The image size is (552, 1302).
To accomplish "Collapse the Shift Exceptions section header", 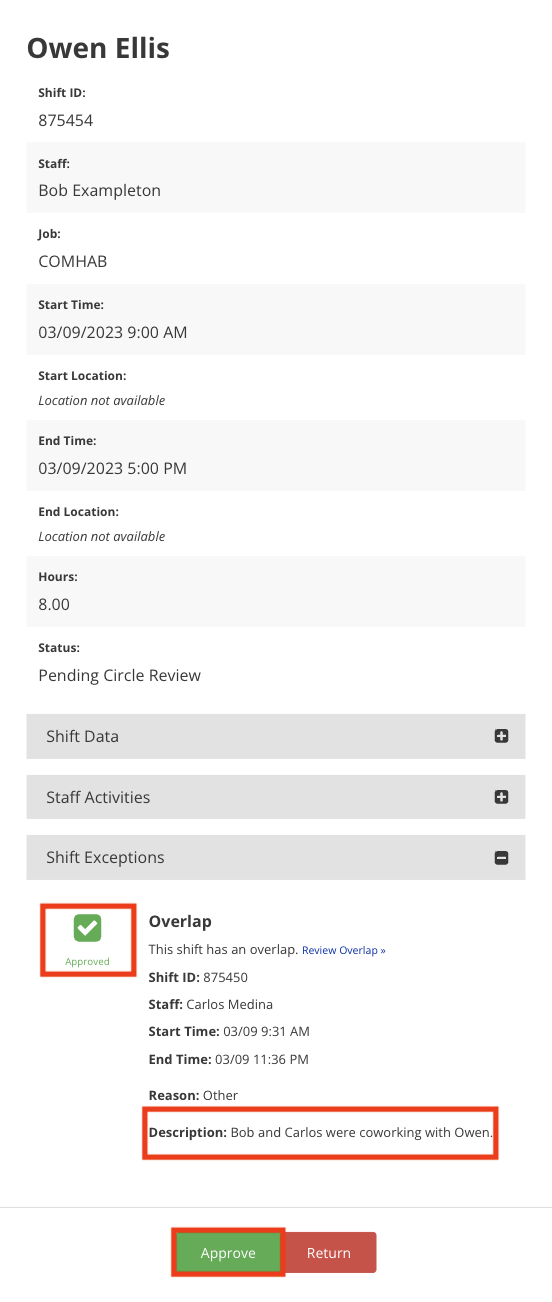I will [276, 858].
